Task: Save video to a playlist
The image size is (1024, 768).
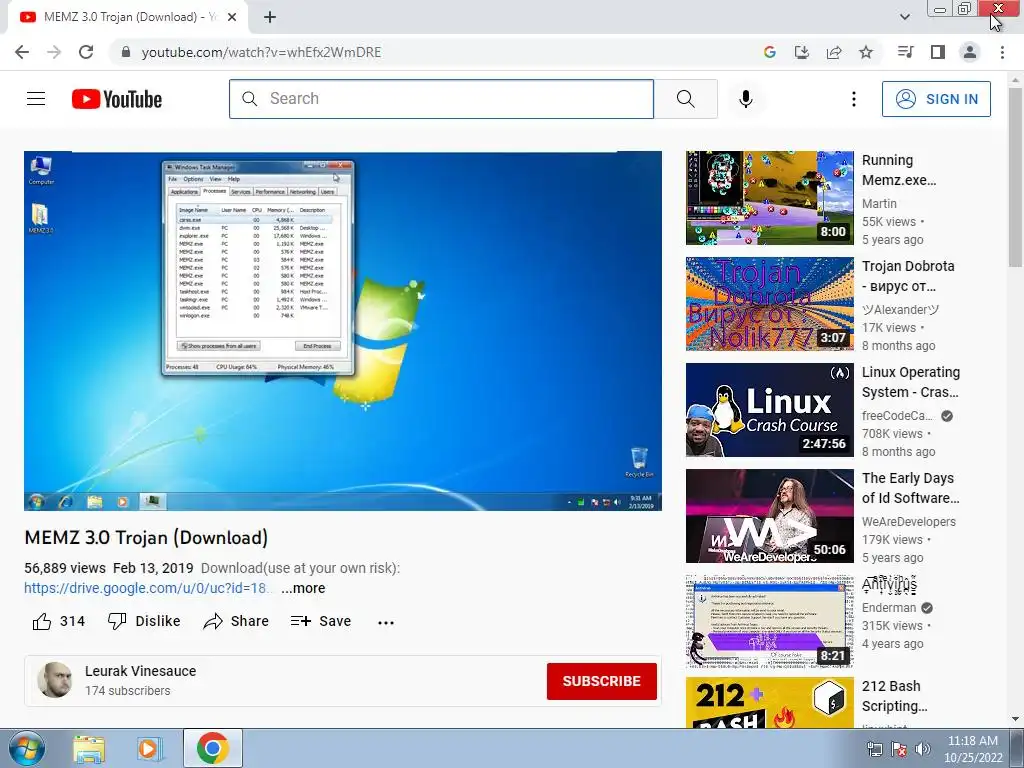Action: (x=321, y=621)
